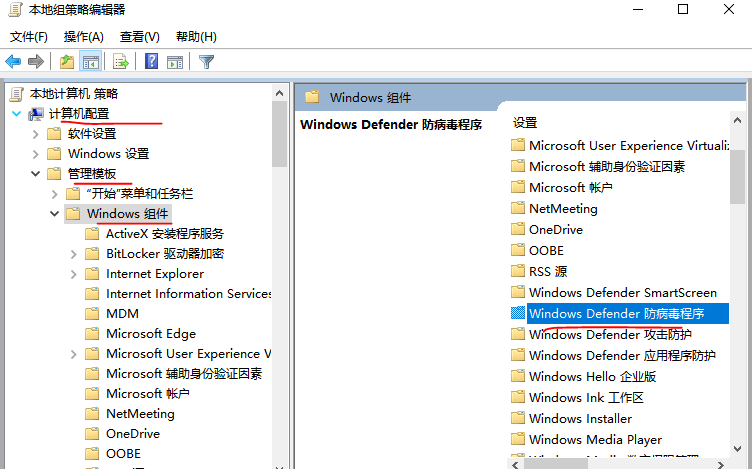This screenshot has height=469, width=752.
Task: Select Microsoft User Experience Virtuali in right list
Action: coord(629,145)
